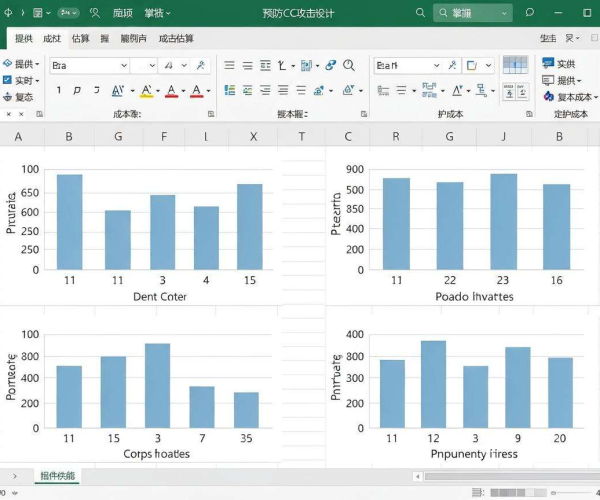600x500 pixels.
Task: Select column header A
Action: click(18, 137)
